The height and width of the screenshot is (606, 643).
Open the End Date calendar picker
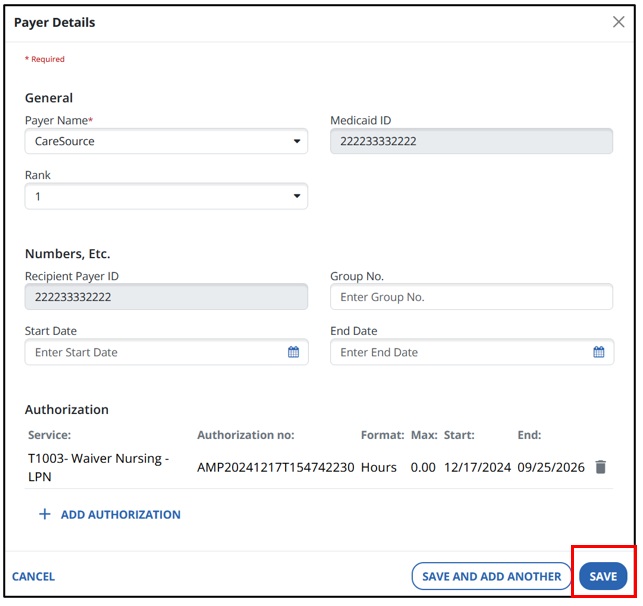(599, 352)
